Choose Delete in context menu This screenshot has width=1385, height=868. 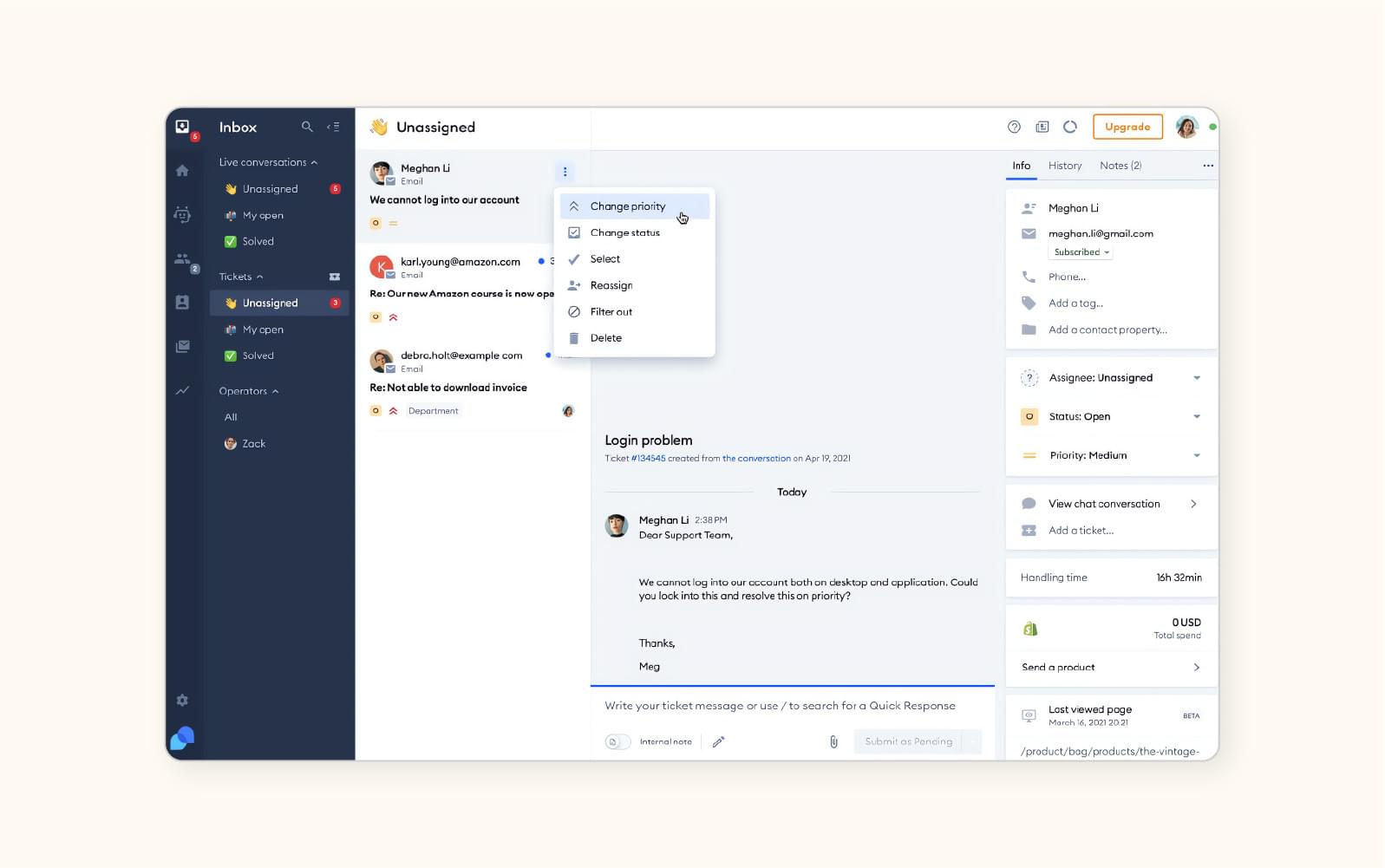tap(635, 338)
